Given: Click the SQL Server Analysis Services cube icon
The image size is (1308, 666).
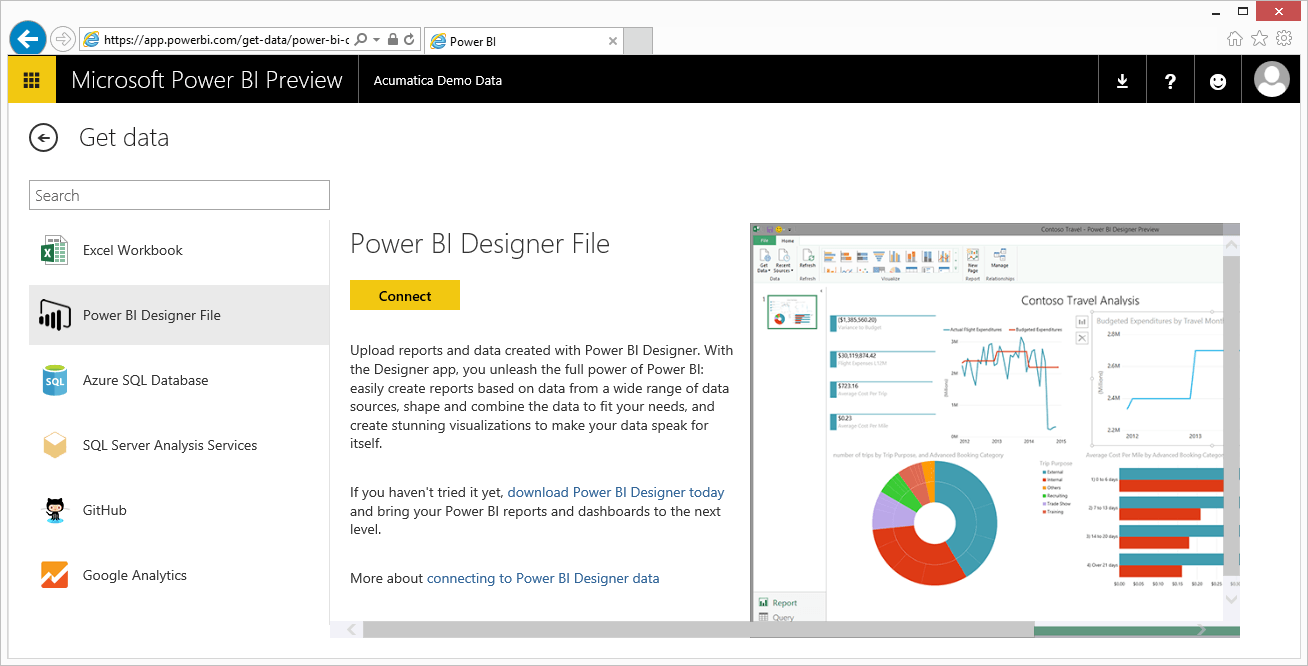Looking at the screenshot, I should (x=54, y=445).
